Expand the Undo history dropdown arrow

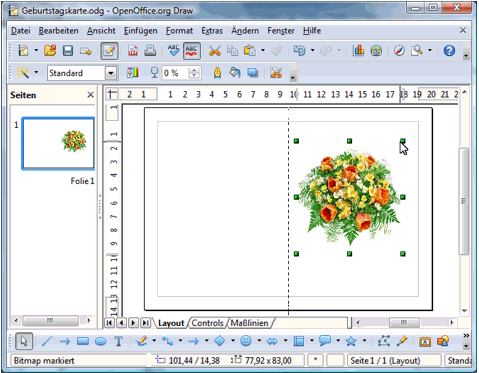[x=312, y=50]
